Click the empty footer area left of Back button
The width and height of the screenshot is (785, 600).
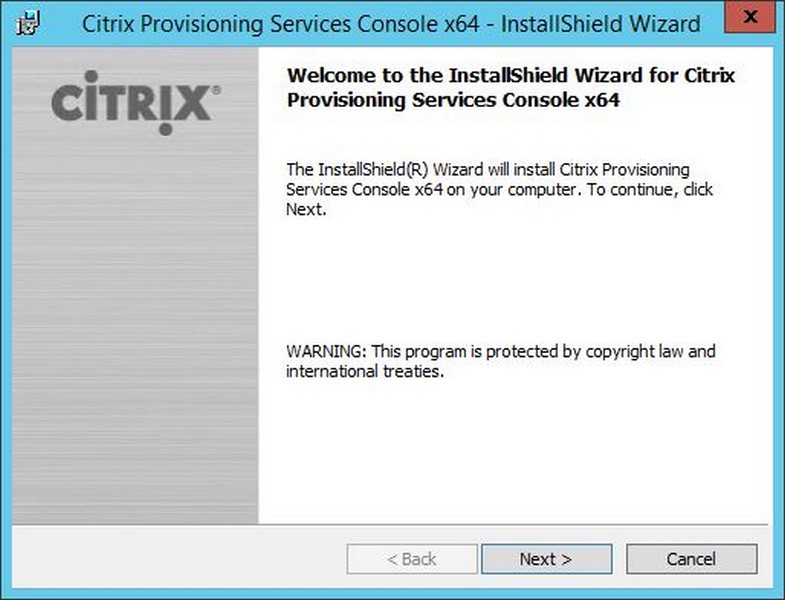tap(179, 557)
